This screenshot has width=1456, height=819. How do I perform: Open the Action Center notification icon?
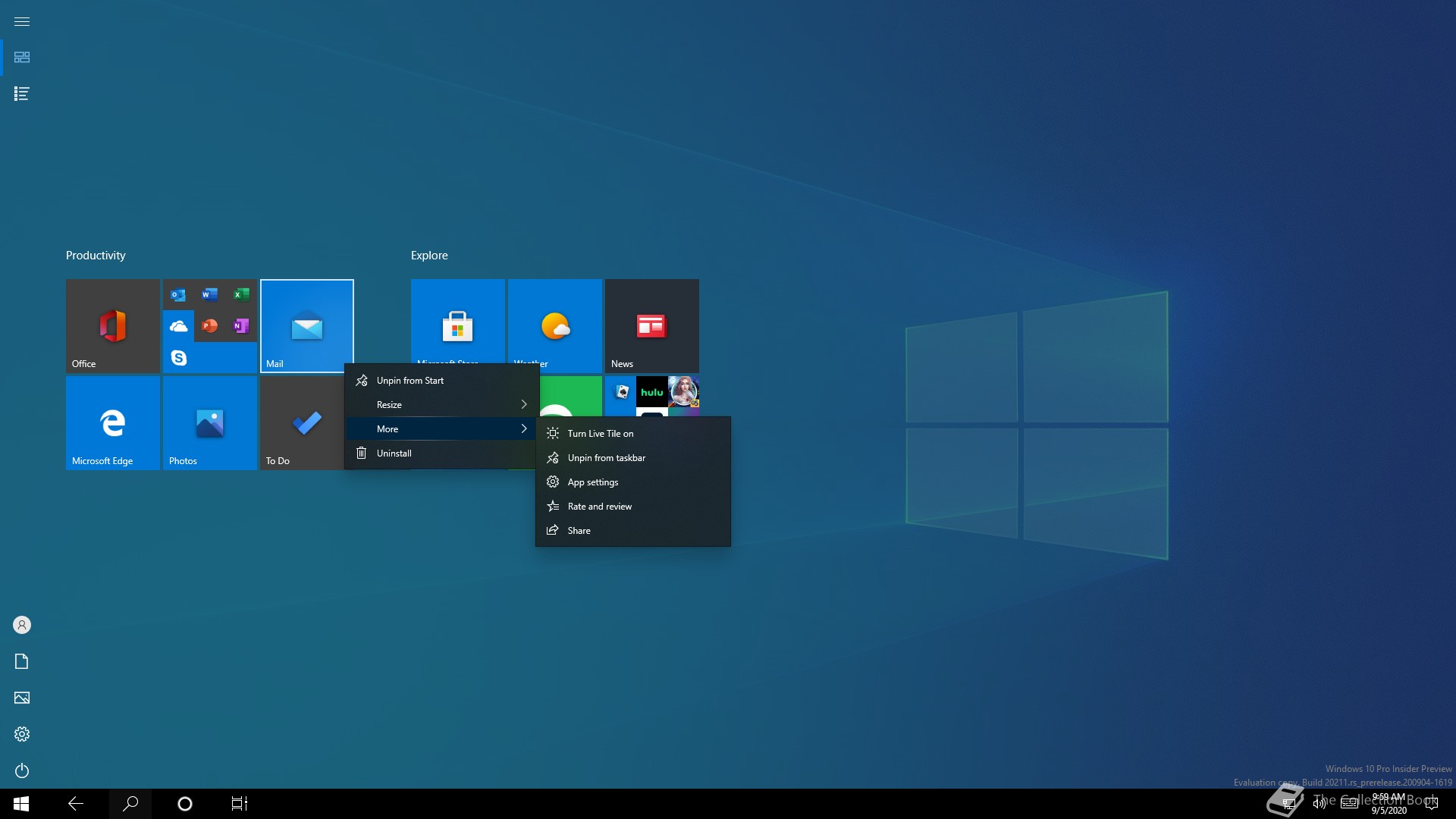tap(1432, 804)
